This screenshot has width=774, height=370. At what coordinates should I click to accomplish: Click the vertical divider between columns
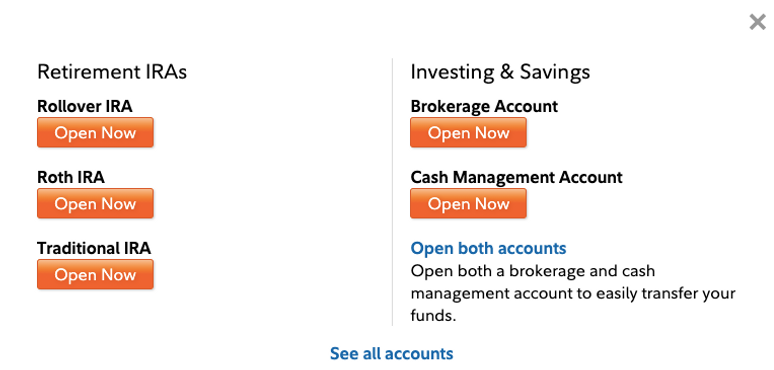[392, 192]
